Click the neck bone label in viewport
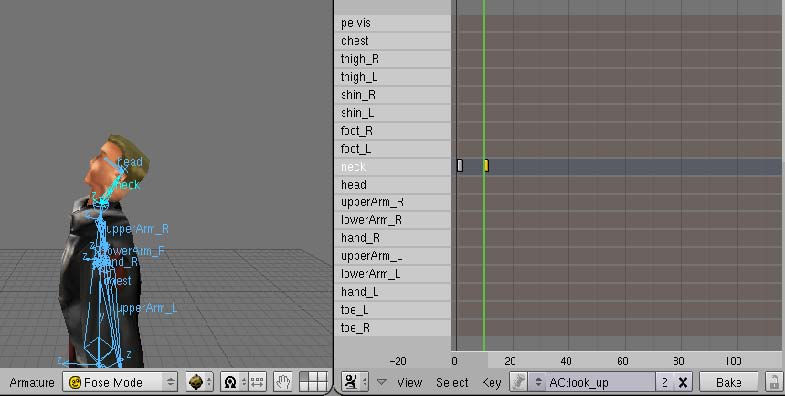This screenshot has width=785, height=396. tap(127, 185)
